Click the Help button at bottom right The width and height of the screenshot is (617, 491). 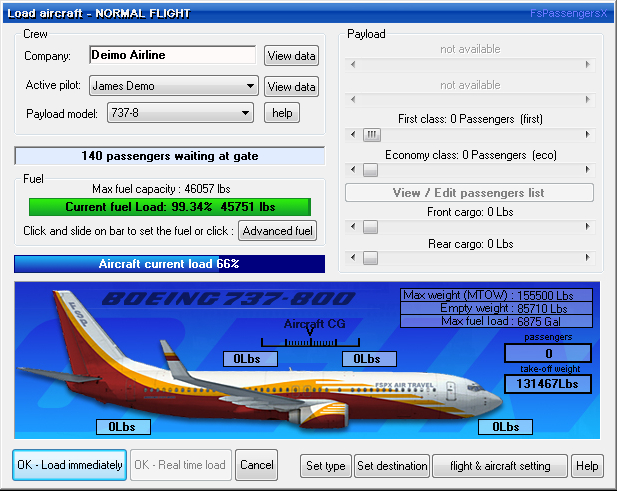click(587, 466)
